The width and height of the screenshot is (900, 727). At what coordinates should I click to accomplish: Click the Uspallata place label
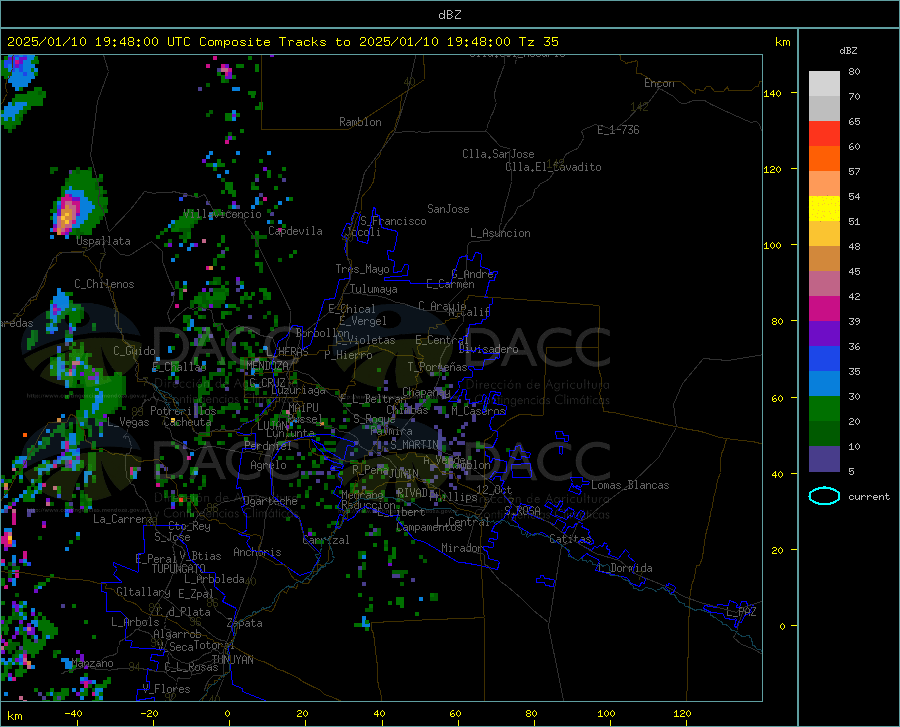pos(103,241)
